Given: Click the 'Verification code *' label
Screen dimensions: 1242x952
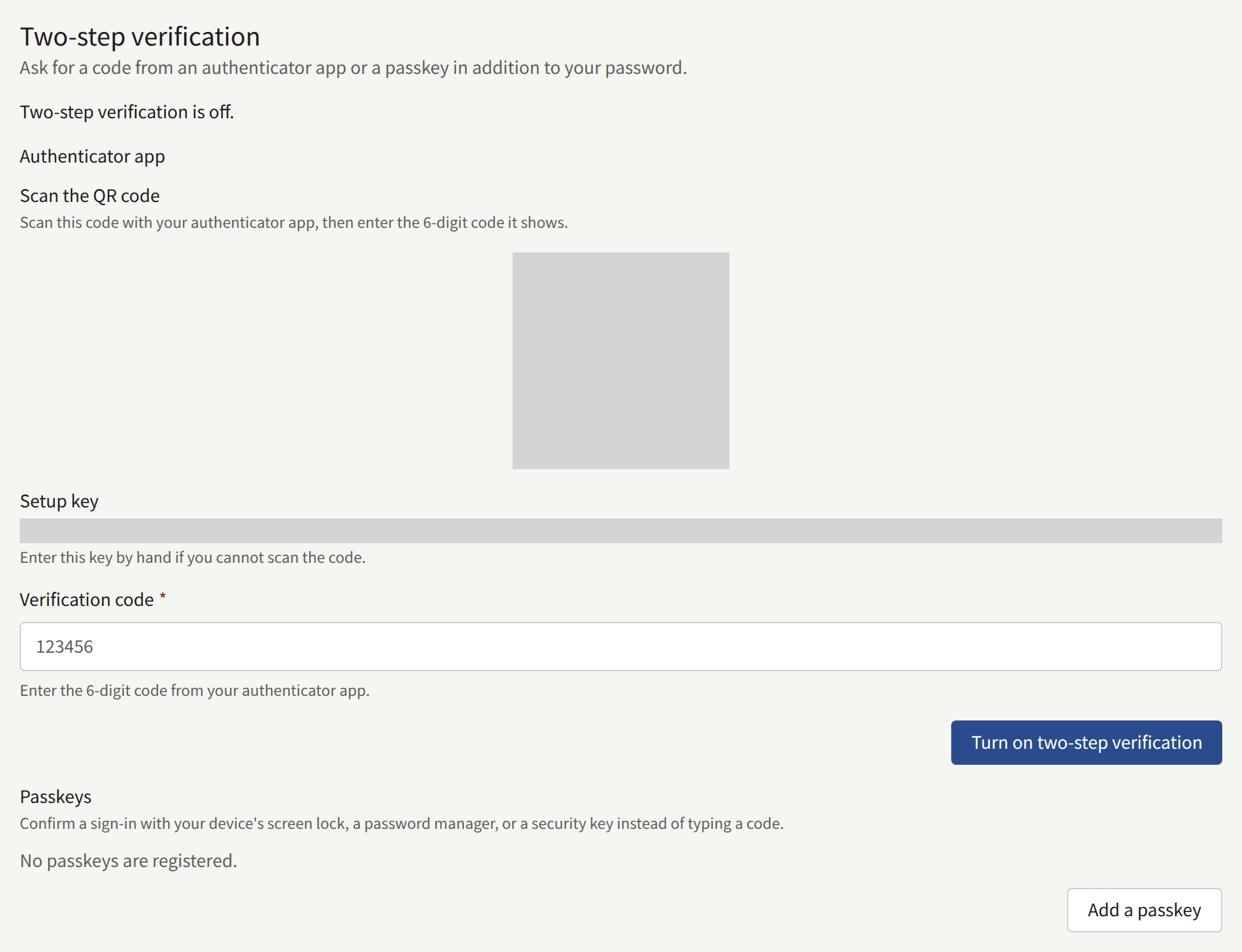Looking at the screenshot, I should click(x=93, y=600).
